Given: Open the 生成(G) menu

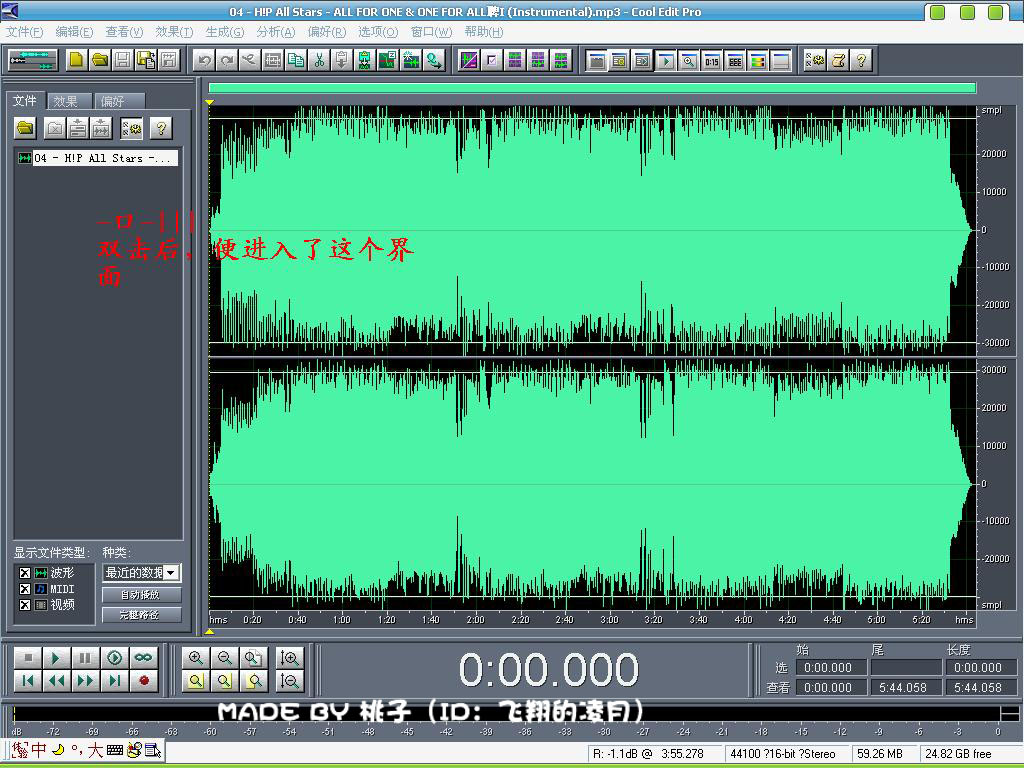Looking at the screenshot, I should tap(224, 32).
